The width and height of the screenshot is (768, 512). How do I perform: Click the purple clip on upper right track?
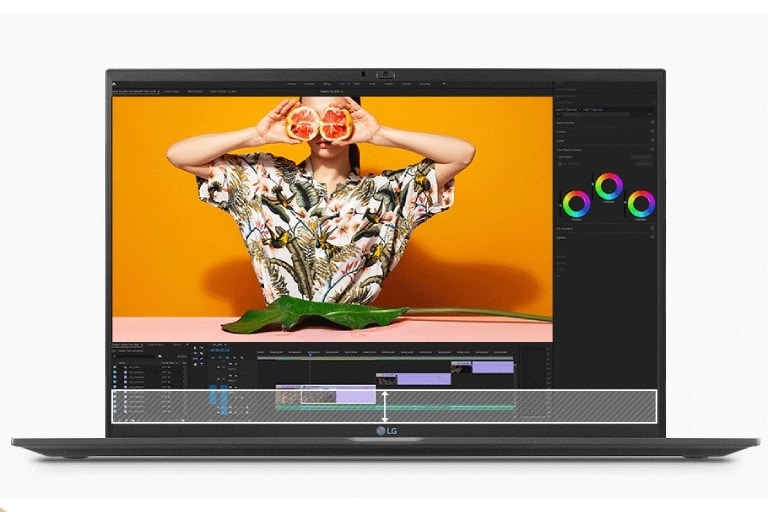[x=492, y=367]
